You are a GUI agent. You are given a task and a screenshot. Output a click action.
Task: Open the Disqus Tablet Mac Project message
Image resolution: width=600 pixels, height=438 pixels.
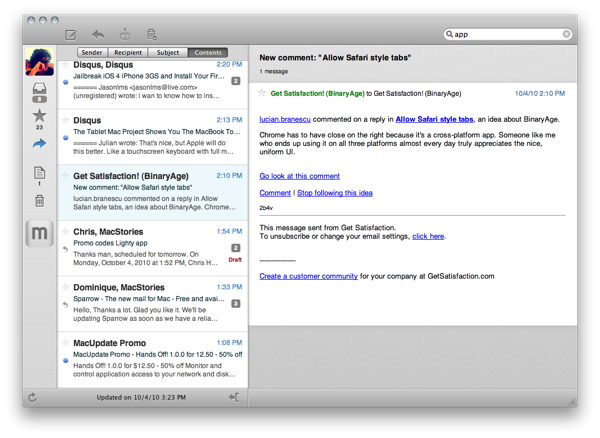(153, 137)
